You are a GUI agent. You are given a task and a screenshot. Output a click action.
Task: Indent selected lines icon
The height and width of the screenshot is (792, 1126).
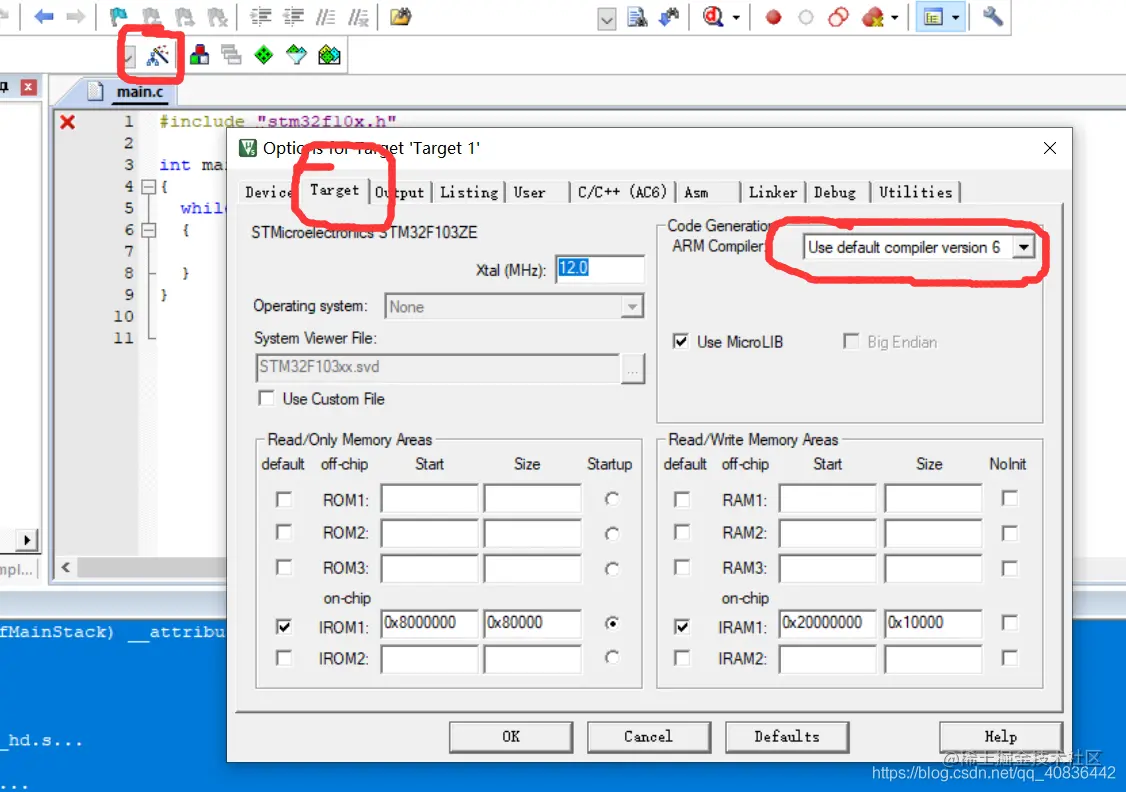coord(261,17)
